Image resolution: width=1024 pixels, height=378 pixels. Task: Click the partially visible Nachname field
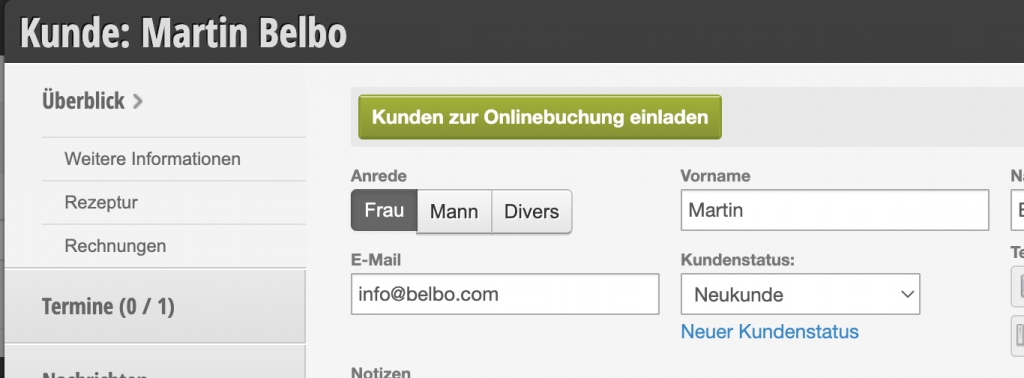(x=1017, y=210)
